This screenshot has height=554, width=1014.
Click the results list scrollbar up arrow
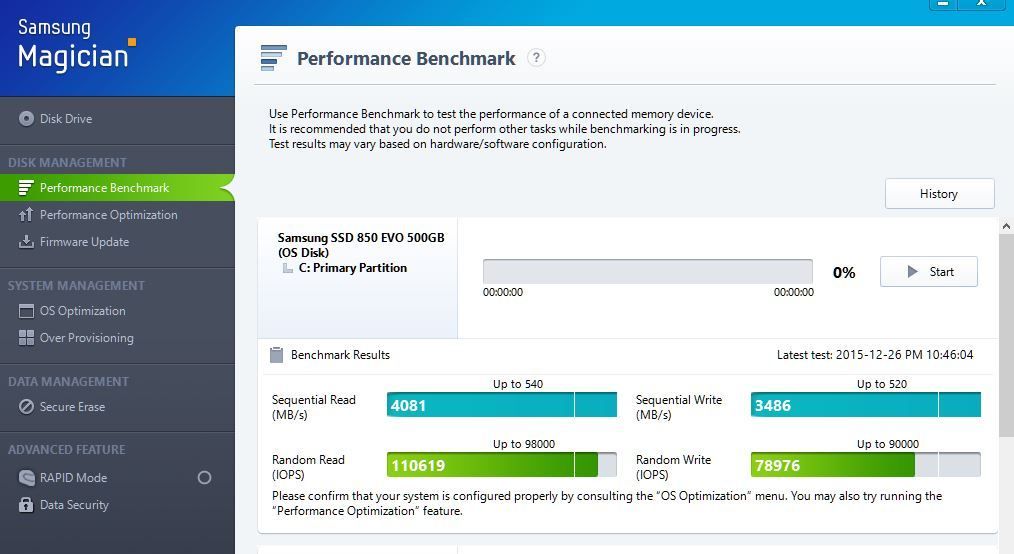(x=1006, y=226)
